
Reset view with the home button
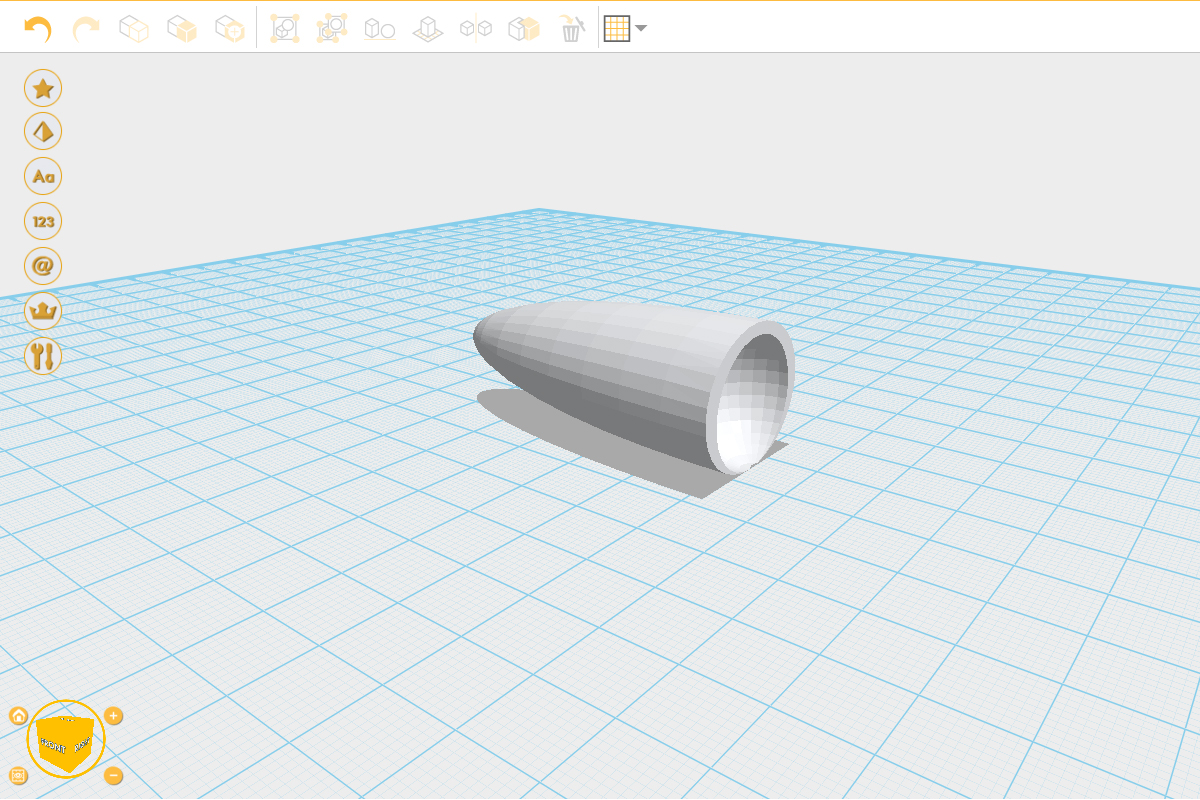click(18, 716)
